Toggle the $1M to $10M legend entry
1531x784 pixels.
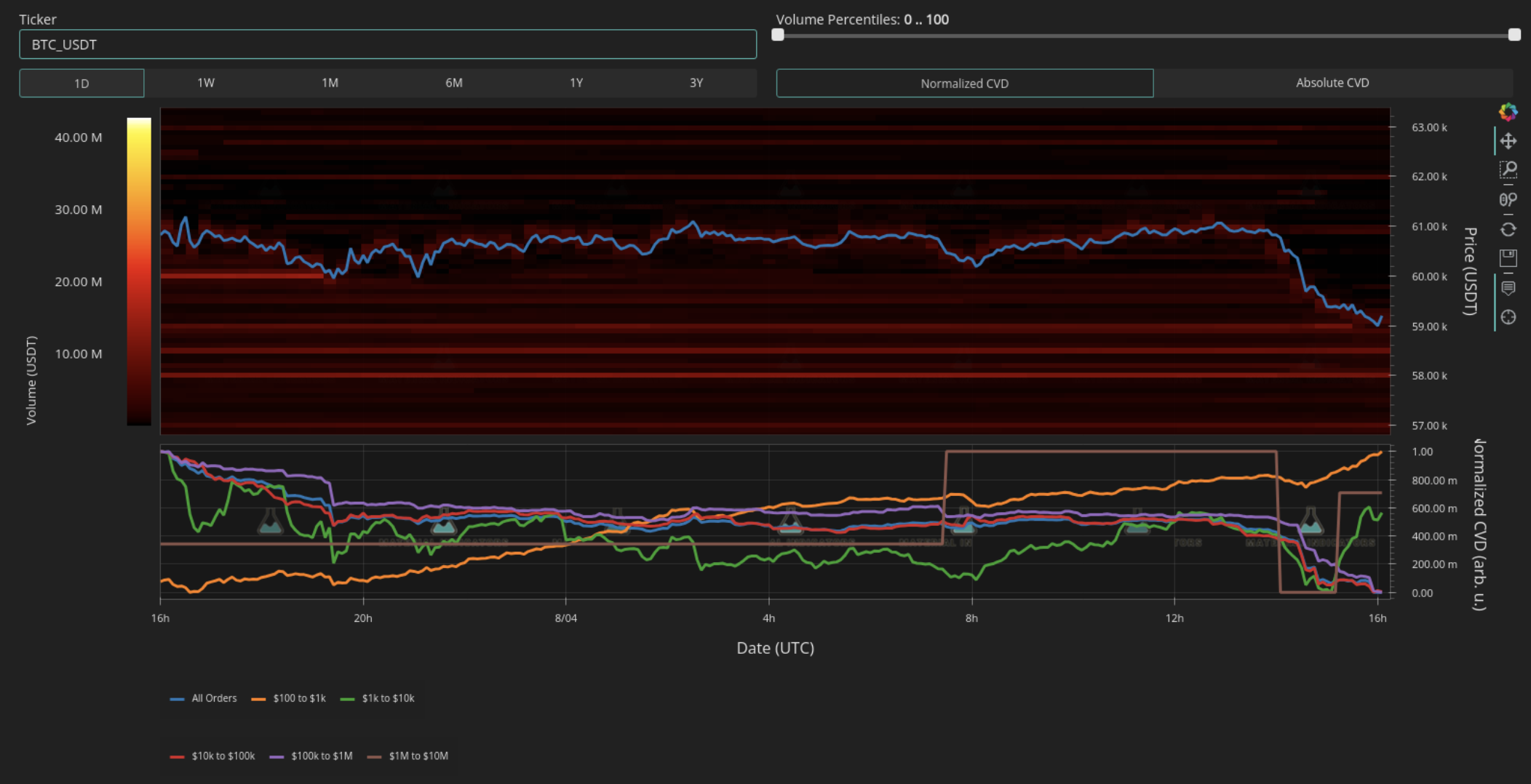(407, 756)
